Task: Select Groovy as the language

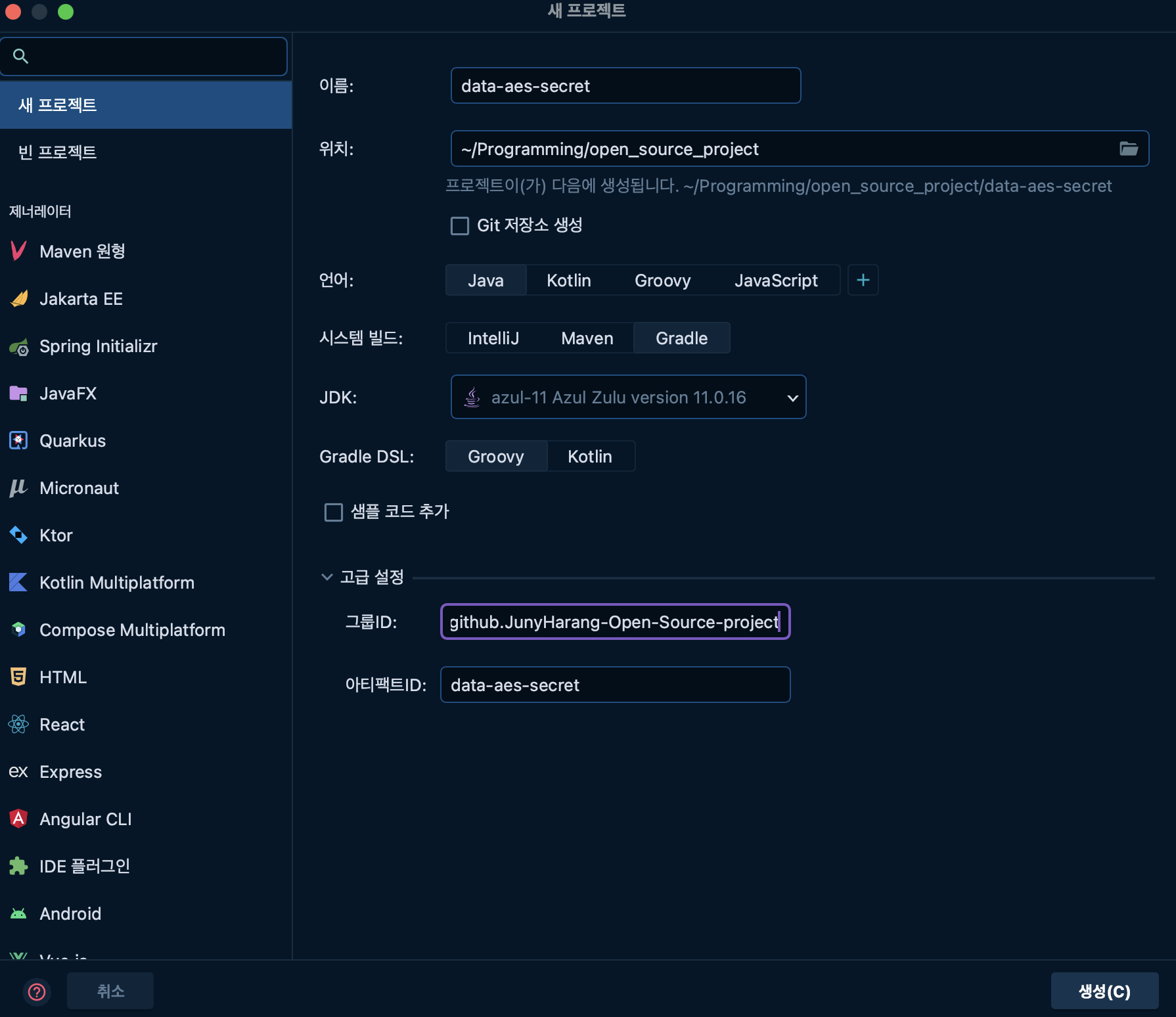Action: tap(663, 281)
